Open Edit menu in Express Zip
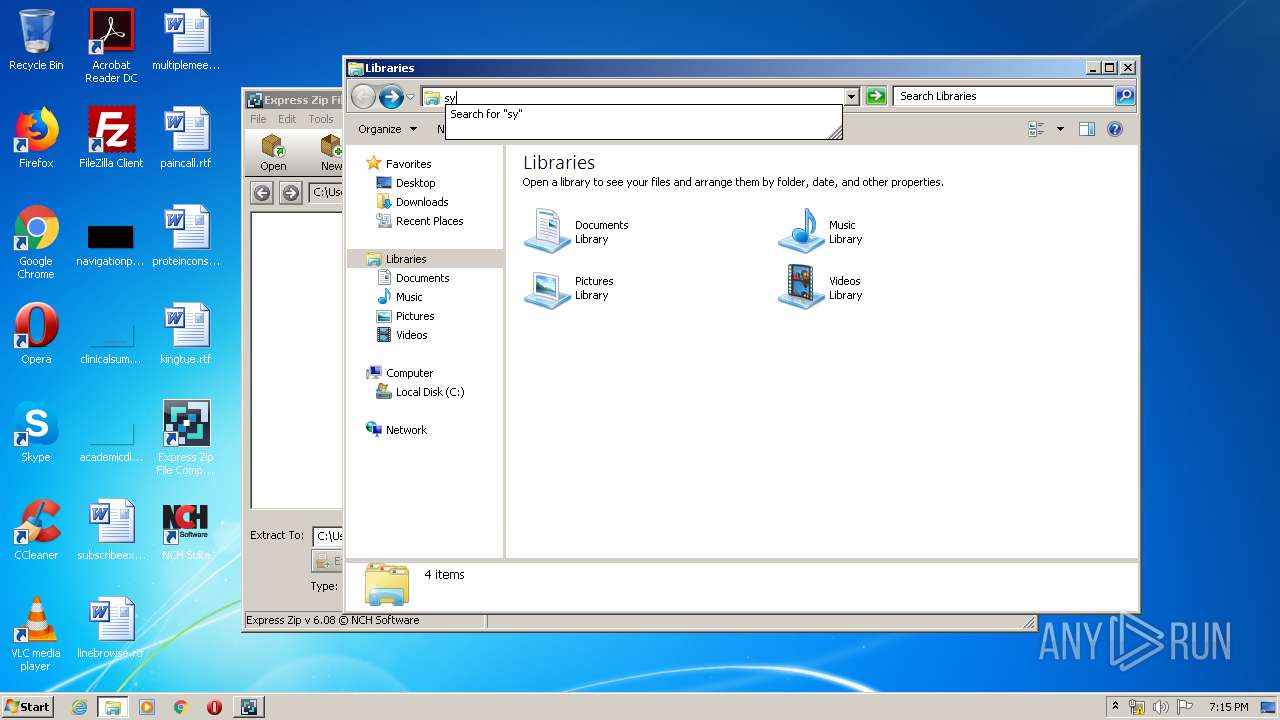Screen dimensions: 1280x720 [x=287, y=119]
